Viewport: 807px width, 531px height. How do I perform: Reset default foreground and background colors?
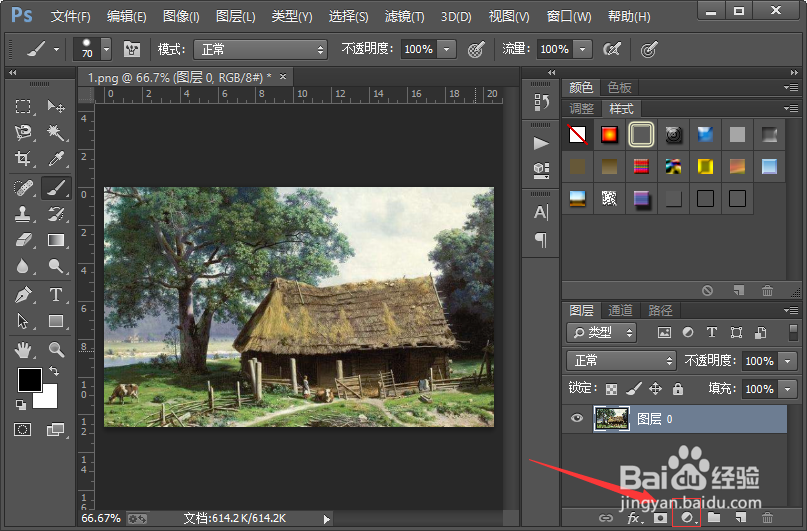tap(21, 405)
